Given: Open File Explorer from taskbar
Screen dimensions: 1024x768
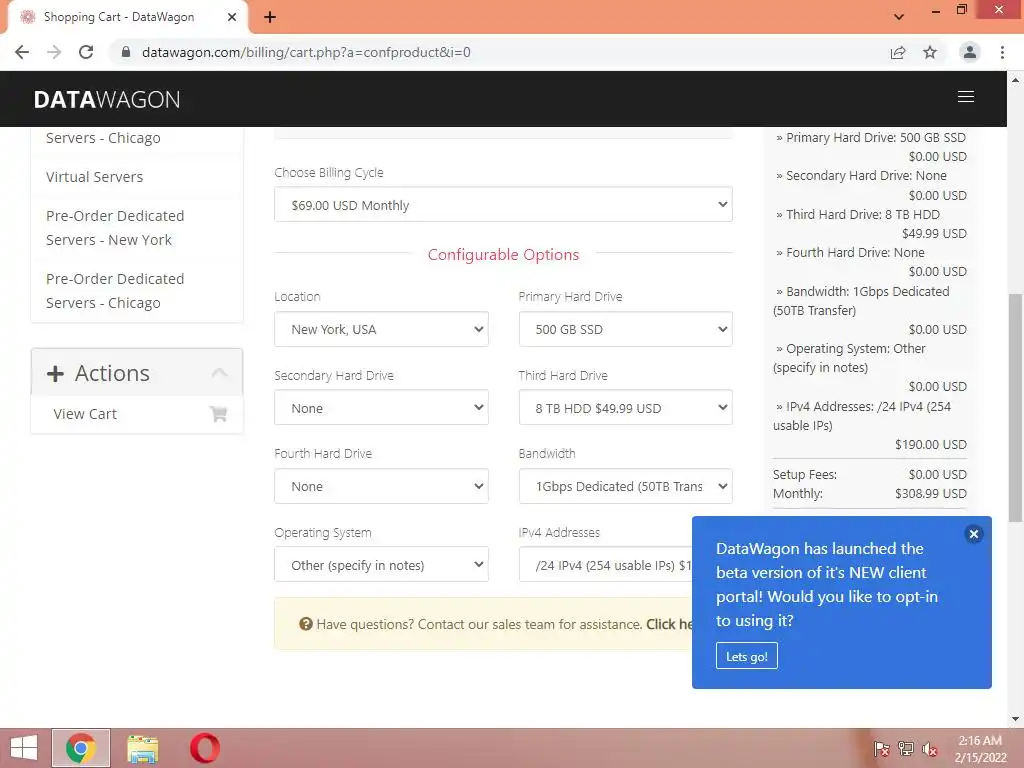Looking at the screenshot, I should [142, 748].
